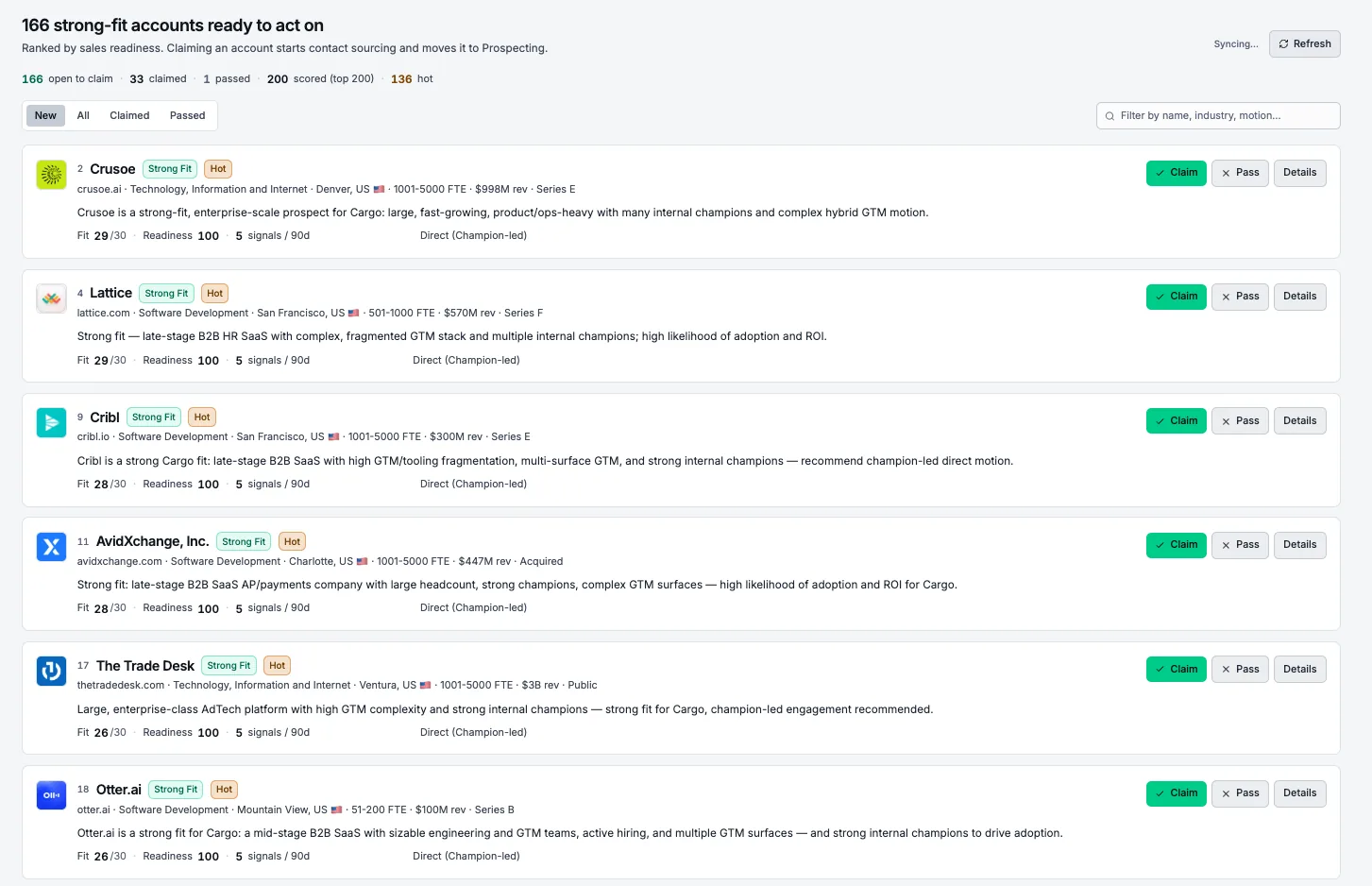1372x886 pixels.
Task: Claim The Trade Desk account
Action: pos(1177,670)
